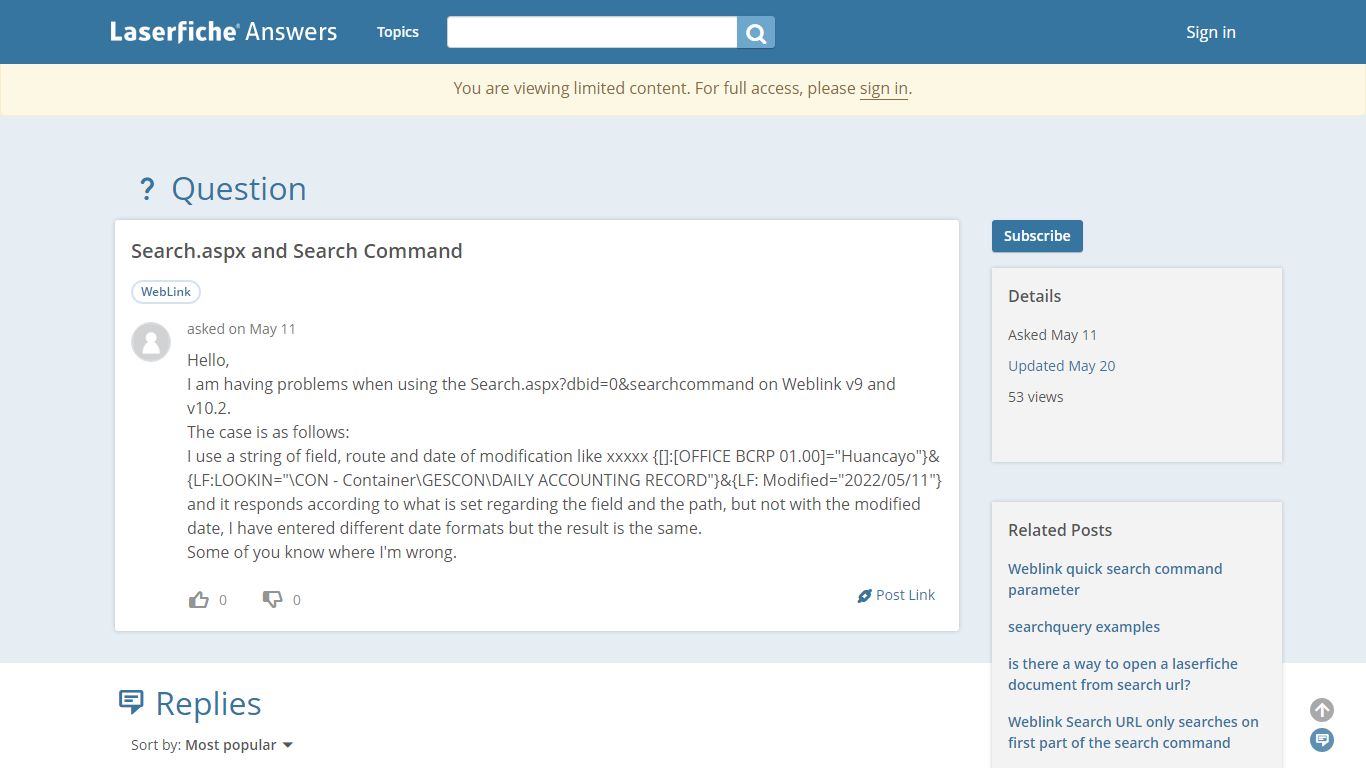Viewport: 1366px width, 768px height.
Task: Click the thumbs up icon
Action: point(198,600)
